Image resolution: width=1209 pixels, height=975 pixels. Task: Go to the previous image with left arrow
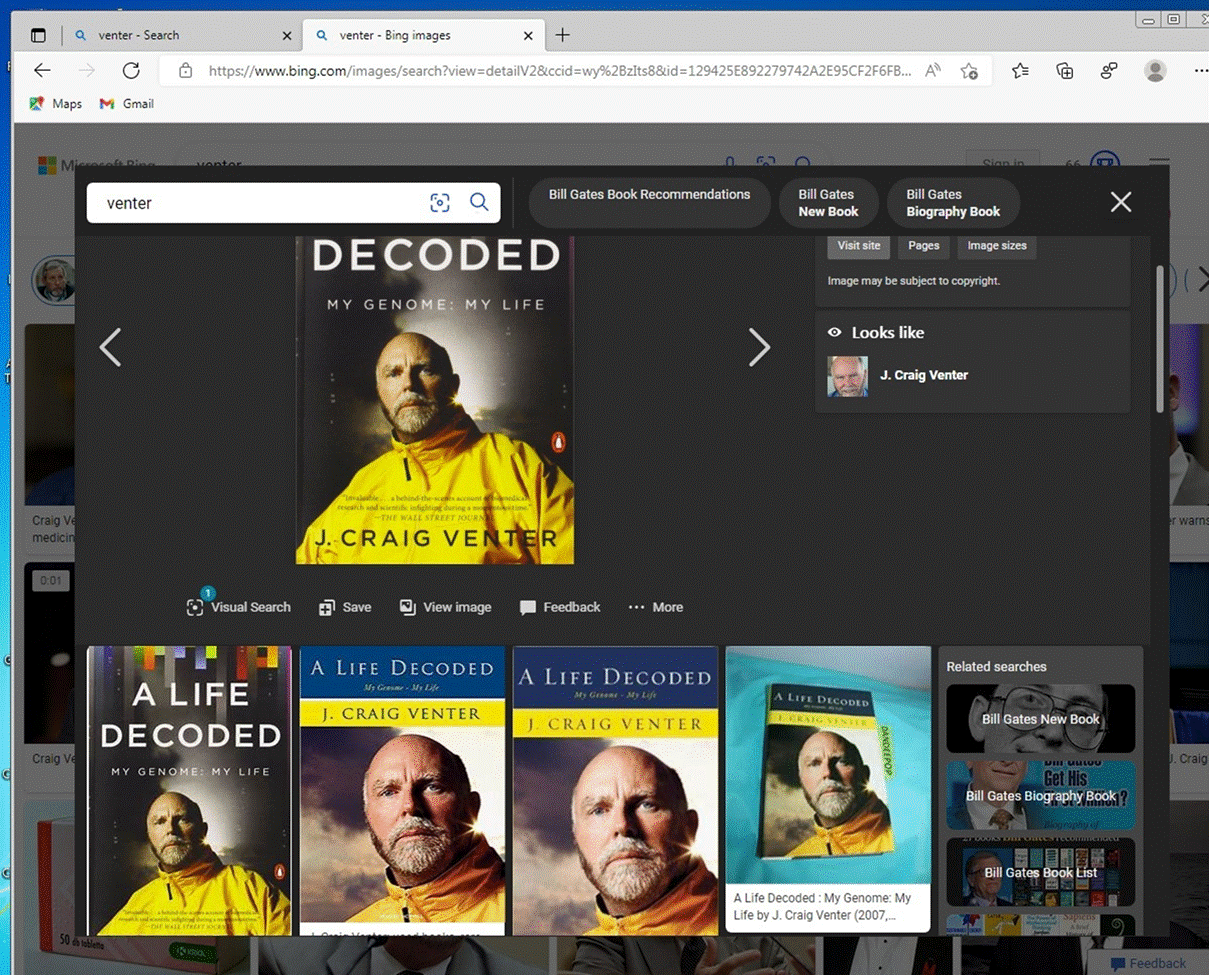click(x=110, y=347)
